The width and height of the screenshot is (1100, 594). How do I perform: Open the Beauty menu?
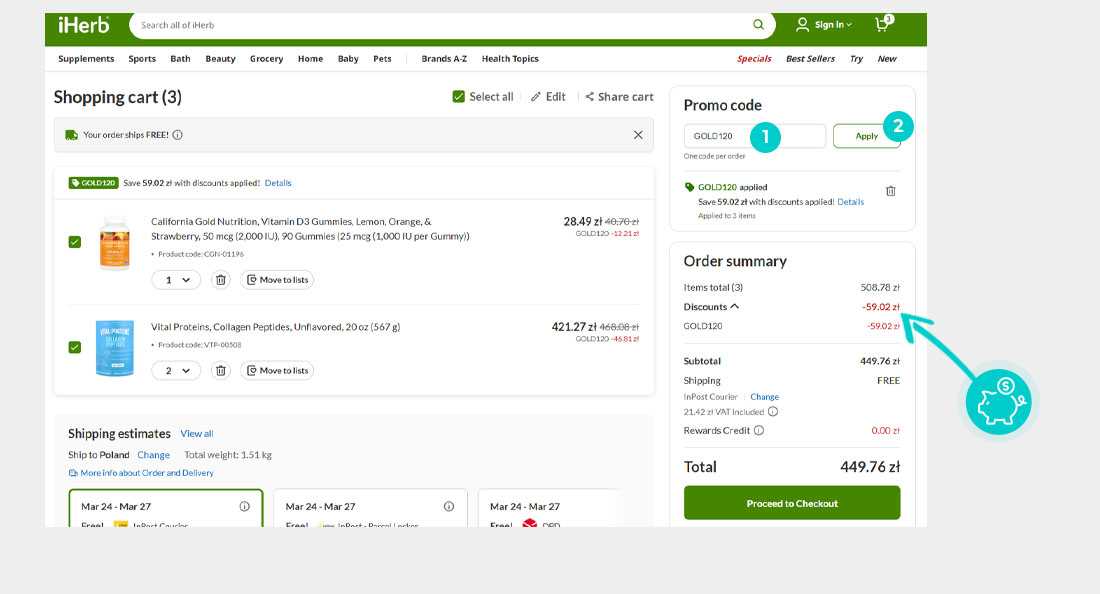(220, 59)
